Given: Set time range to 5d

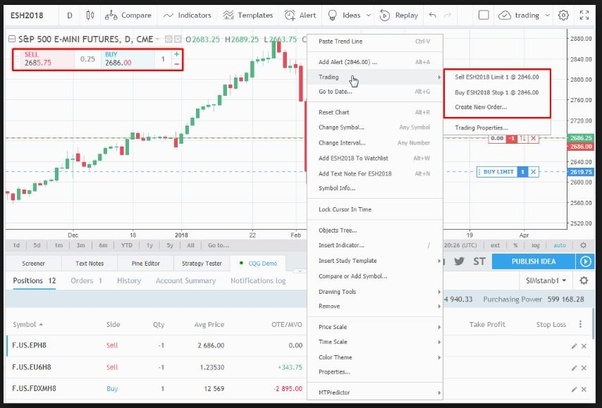Looking at the screenshot, I should 36,245.
